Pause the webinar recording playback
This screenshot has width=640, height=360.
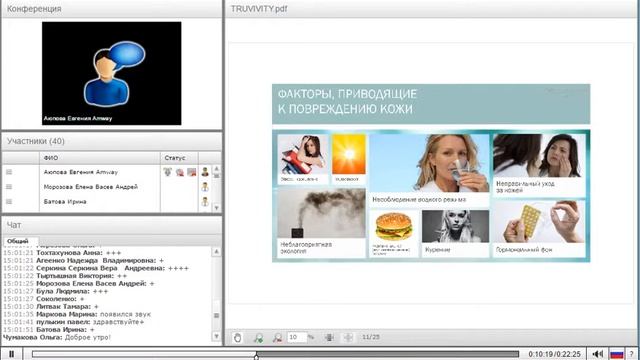[x=11, y=354]
